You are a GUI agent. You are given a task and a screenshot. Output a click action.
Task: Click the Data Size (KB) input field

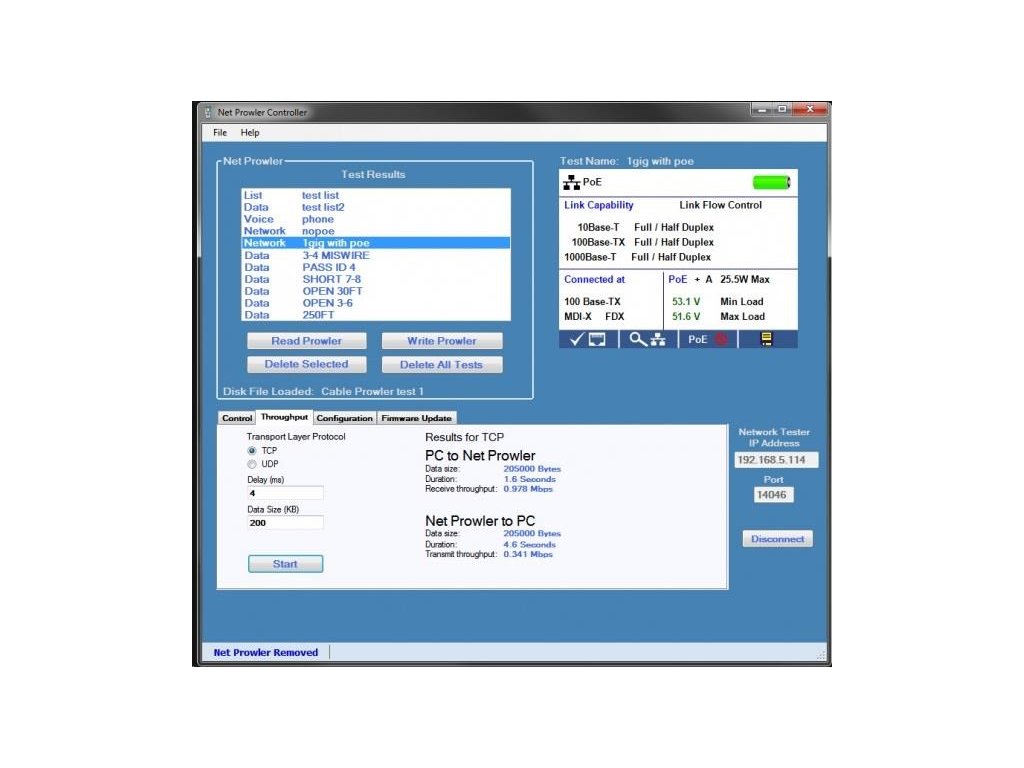click(x=285, y=522)
